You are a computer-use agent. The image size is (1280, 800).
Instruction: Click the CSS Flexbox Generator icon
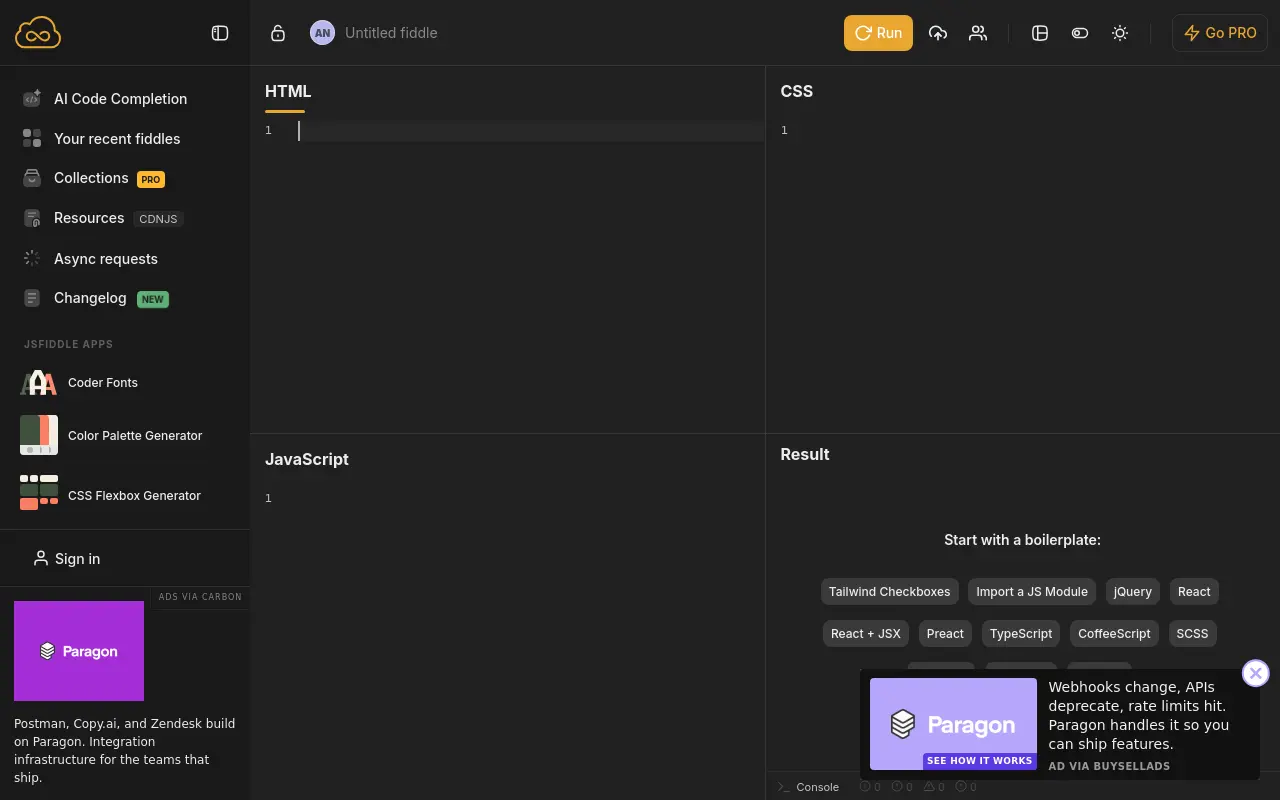(39, 492)
